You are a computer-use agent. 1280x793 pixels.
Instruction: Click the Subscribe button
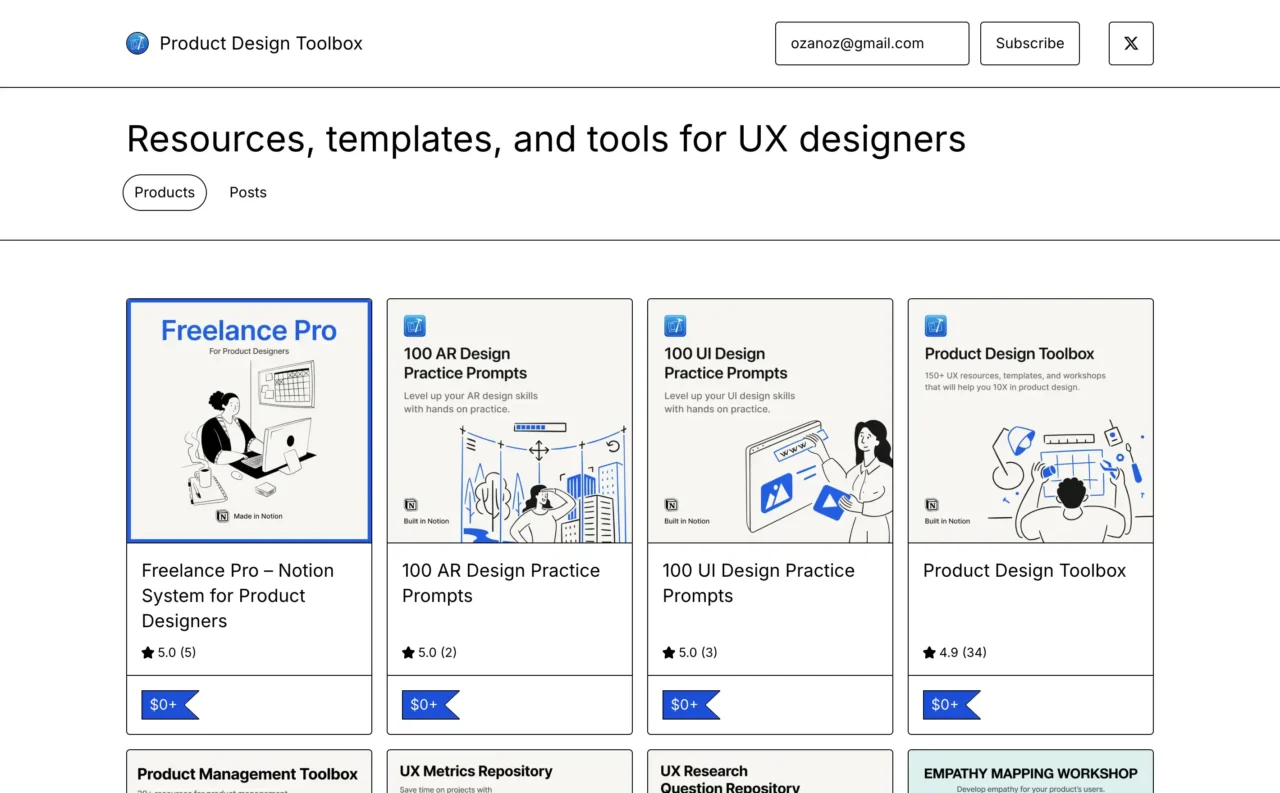1029,43
